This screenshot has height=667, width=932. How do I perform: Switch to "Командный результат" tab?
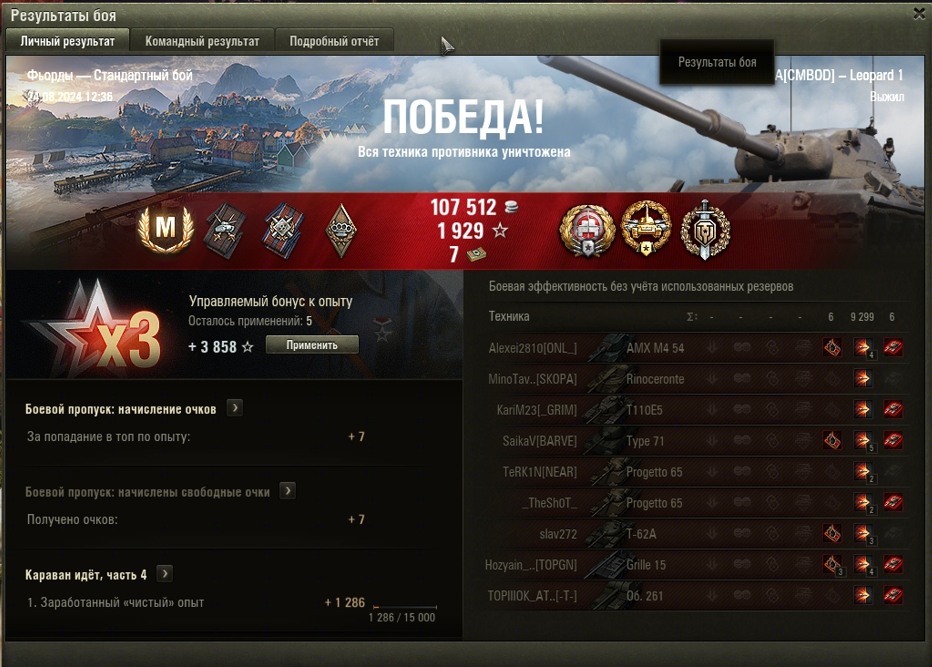coord(202,41)
